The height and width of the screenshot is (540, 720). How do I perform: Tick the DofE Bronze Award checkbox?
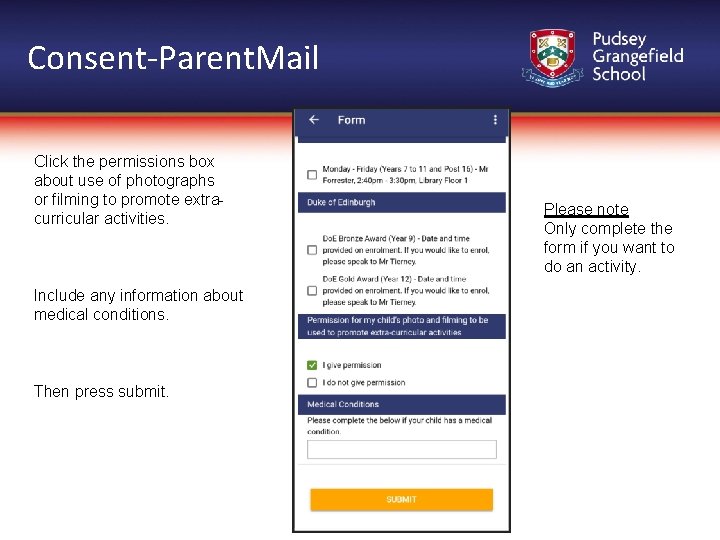tap(312, 250)
